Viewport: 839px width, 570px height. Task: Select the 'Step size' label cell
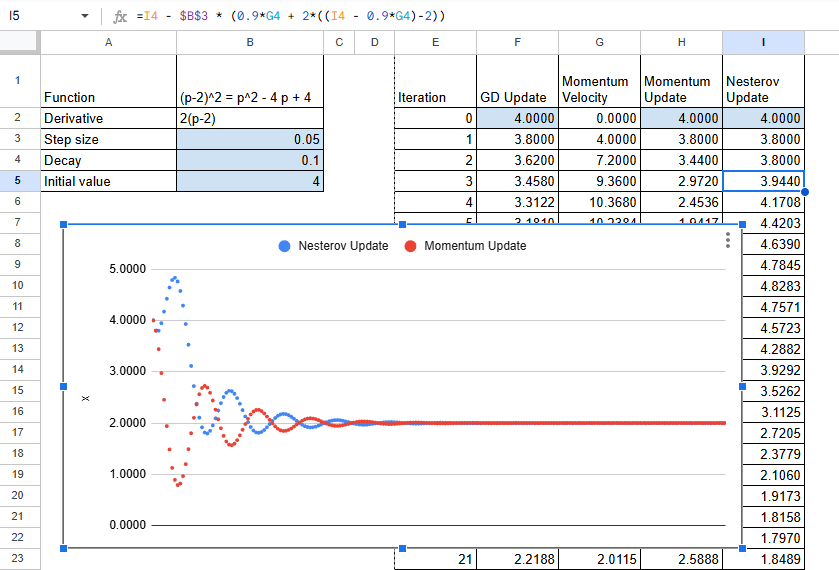109,139
